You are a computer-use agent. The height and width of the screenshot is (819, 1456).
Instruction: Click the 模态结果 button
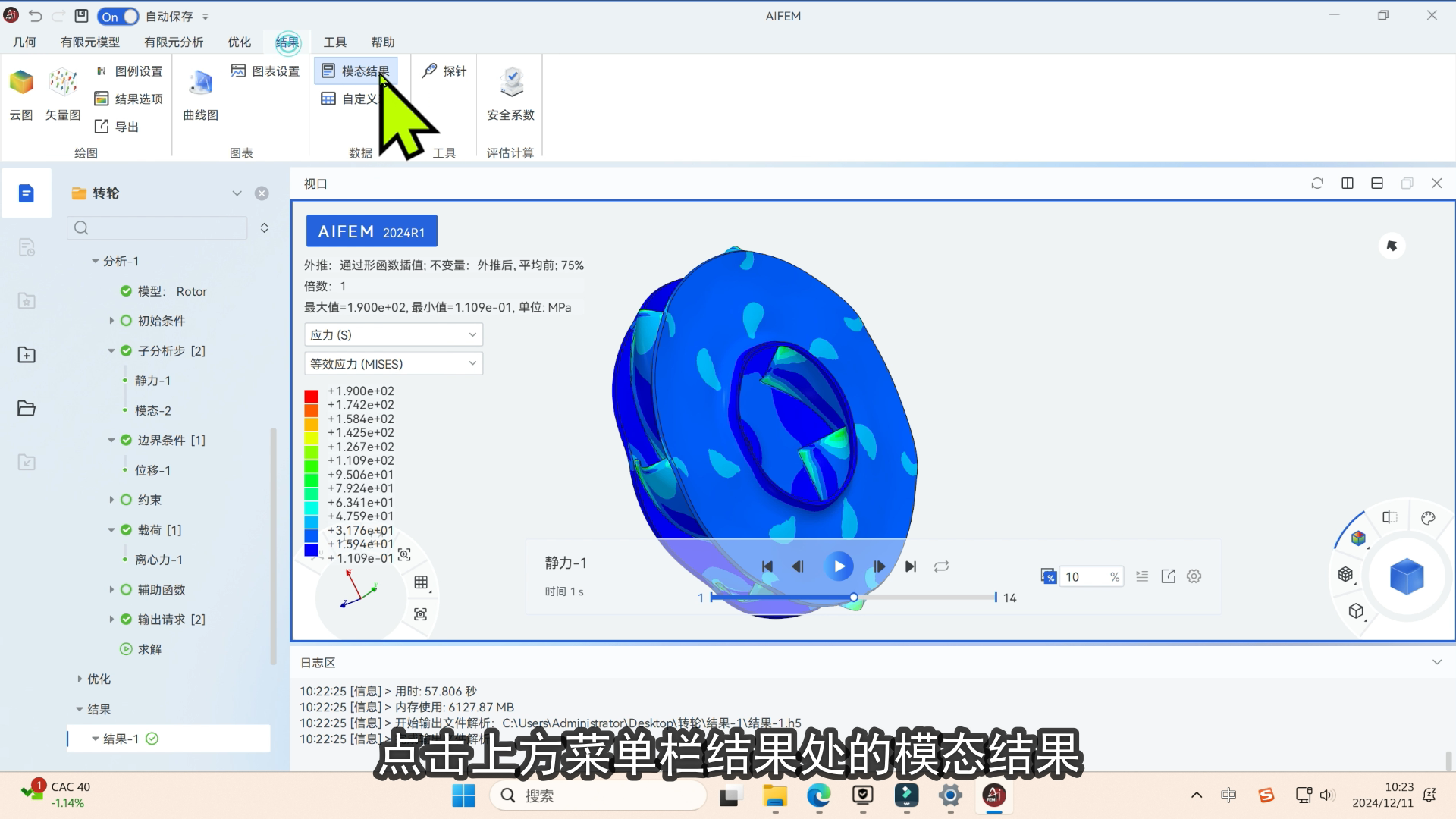(356, 71)
